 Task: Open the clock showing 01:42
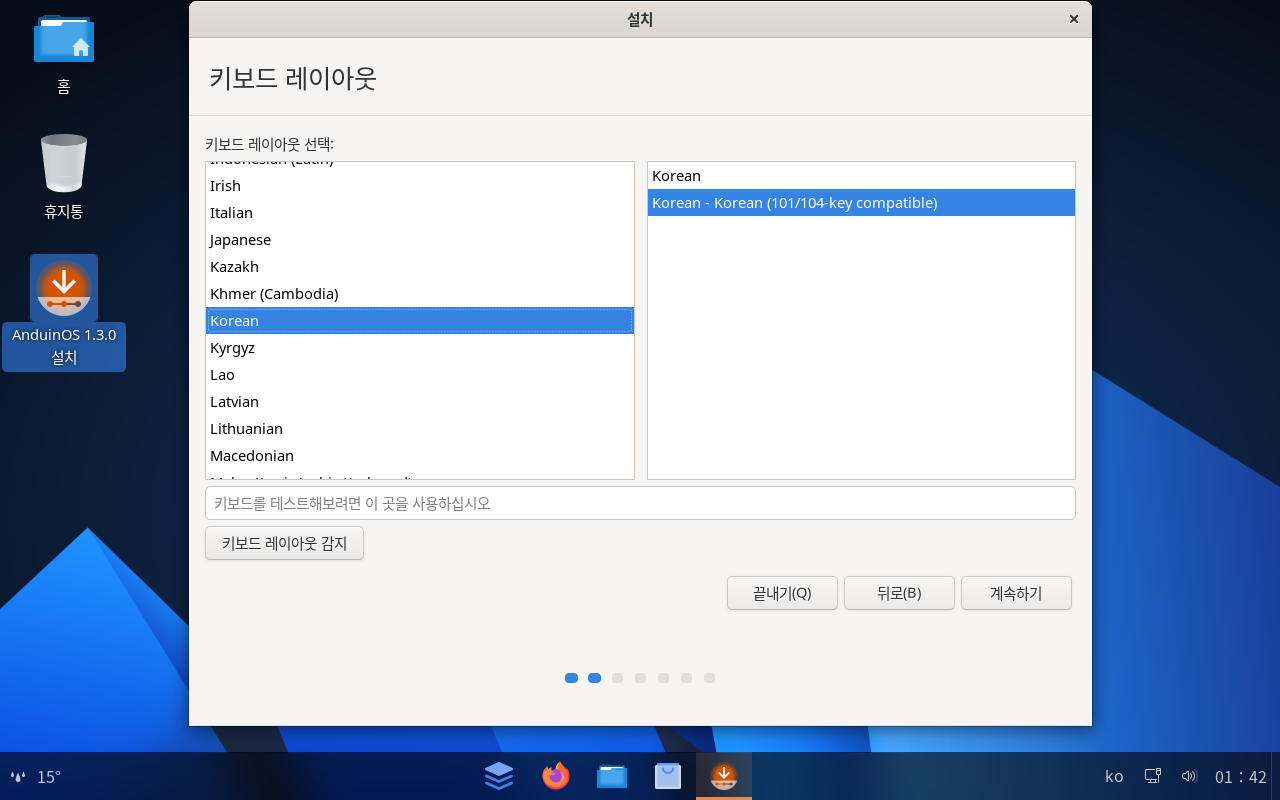tap(1241, 777)
